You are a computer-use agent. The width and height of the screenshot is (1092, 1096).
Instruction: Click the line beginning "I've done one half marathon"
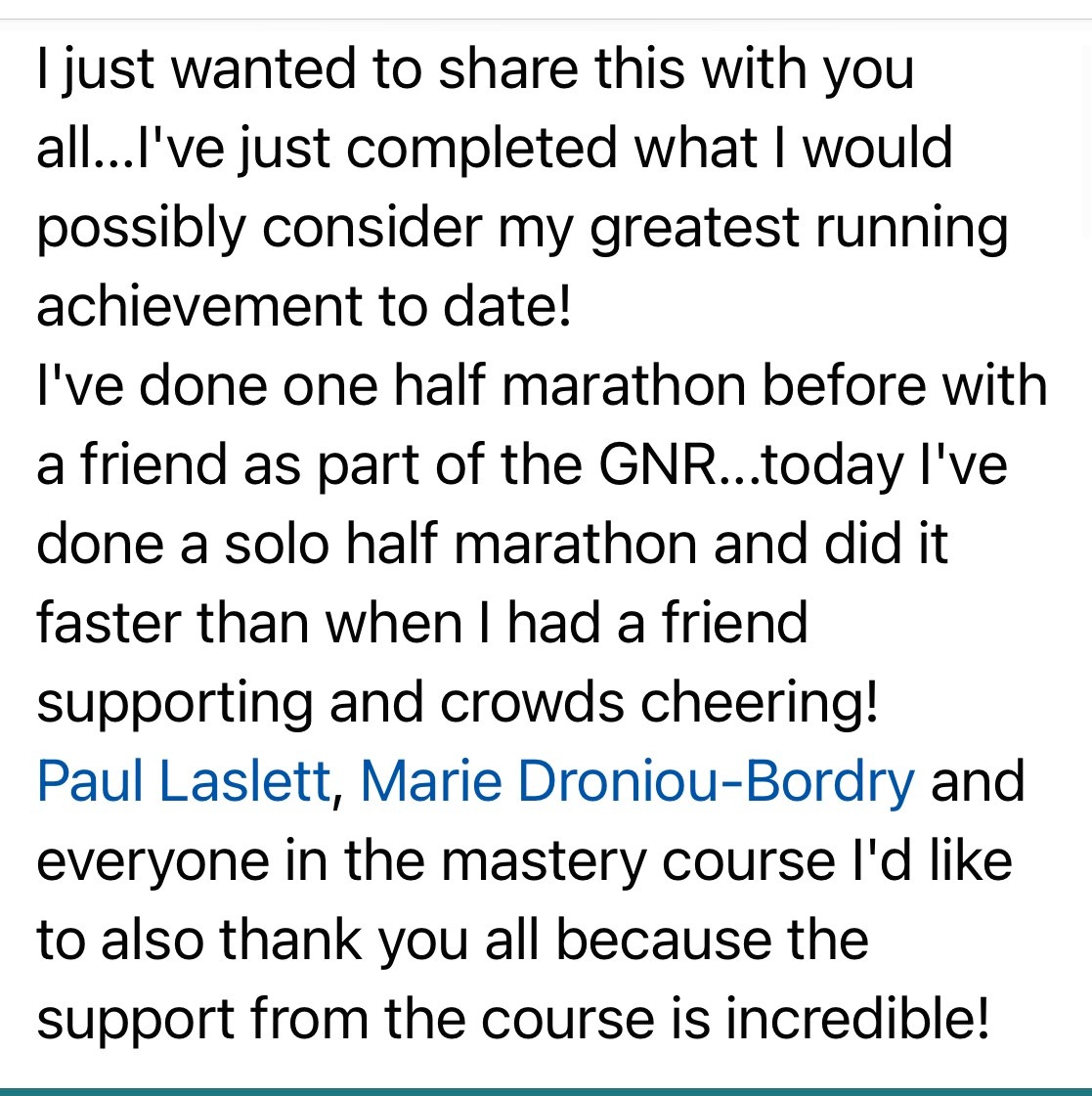pyautogui.click(x=542, y=384)
